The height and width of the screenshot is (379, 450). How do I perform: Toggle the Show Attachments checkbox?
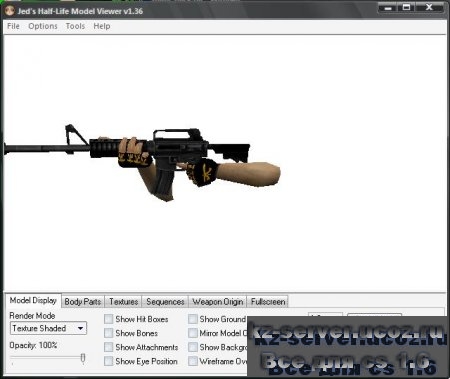click(109, 347)
